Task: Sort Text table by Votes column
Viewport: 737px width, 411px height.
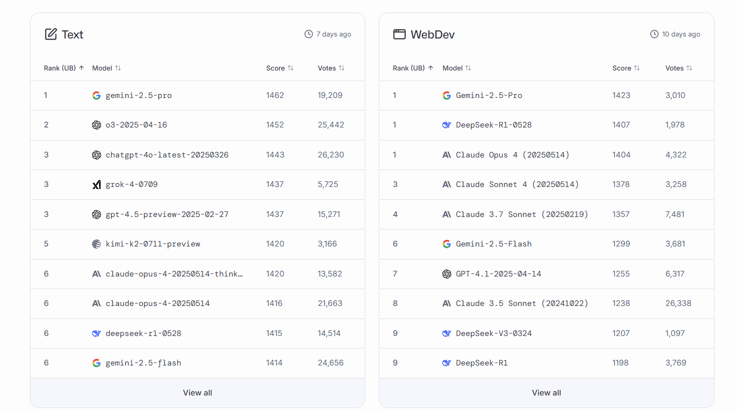Action: coord(330,68)
